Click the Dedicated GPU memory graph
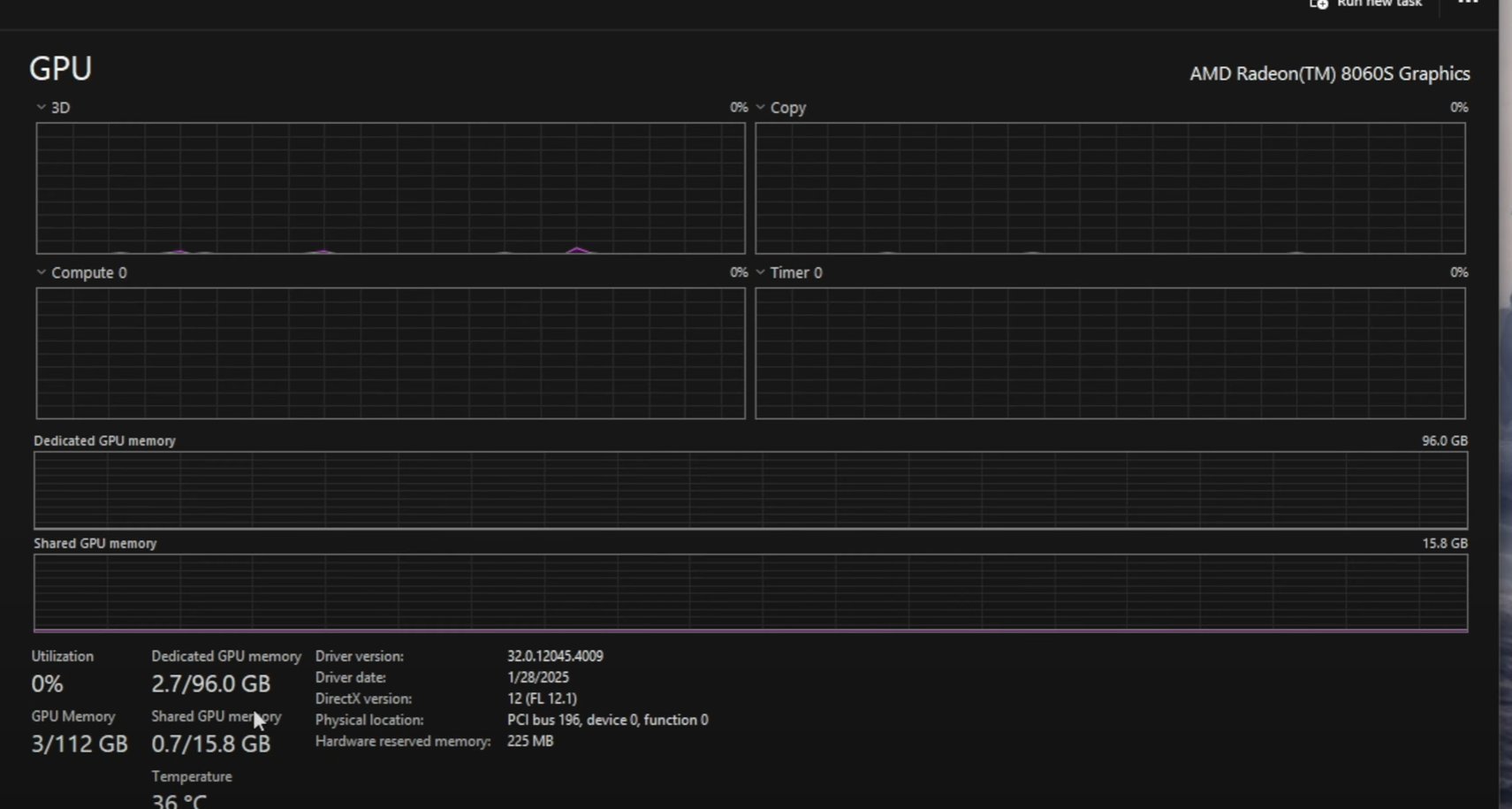The height and width of the screenshot is (809, 1512). pyautogui.click(x=750, y=491)
